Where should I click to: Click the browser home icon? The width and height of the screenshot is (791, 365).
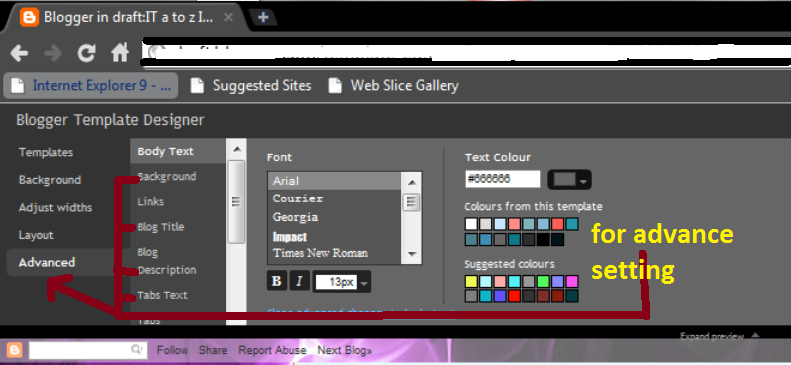click(x=120, y=52)
